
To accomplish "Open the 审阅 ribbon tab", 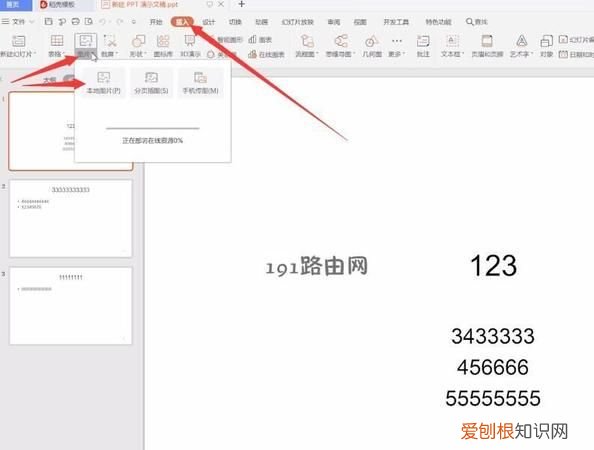I will pyautogui.click(x=334, y=22).
